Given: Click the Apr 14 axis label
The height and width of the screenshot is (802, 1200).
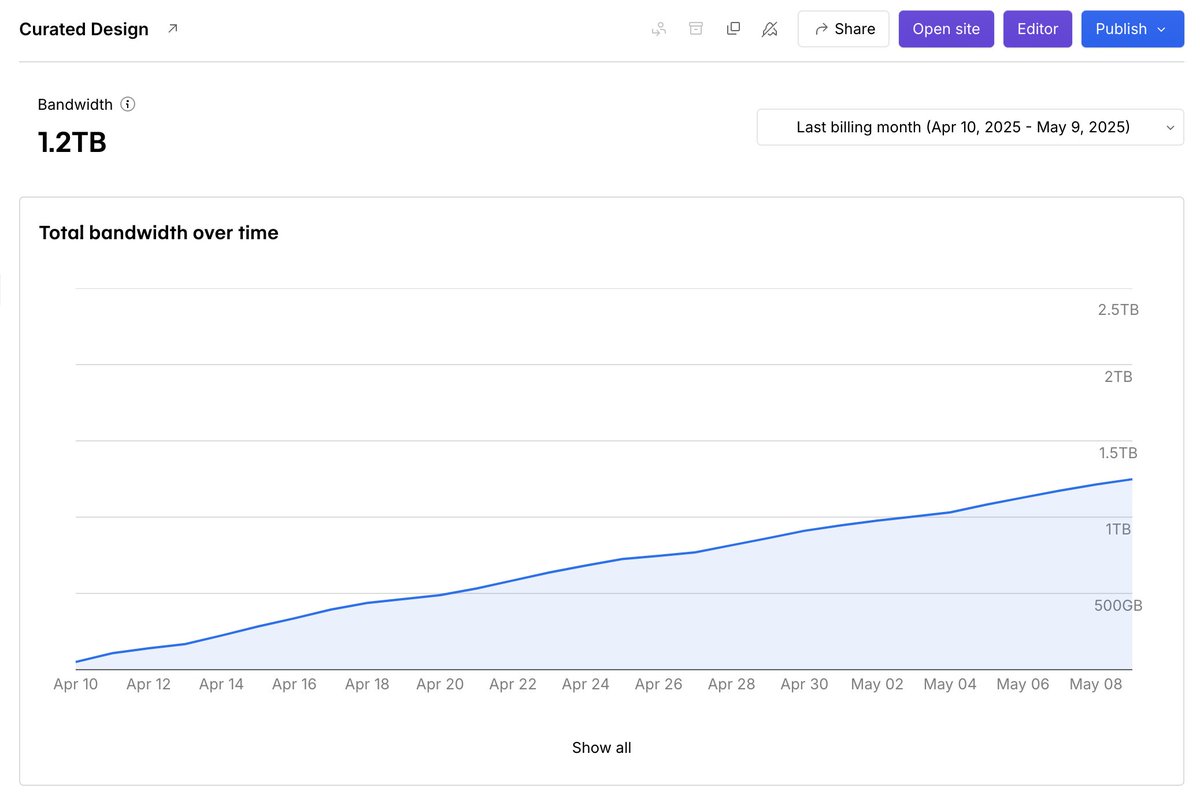Looking at the screenshot, I should [221, 684].
